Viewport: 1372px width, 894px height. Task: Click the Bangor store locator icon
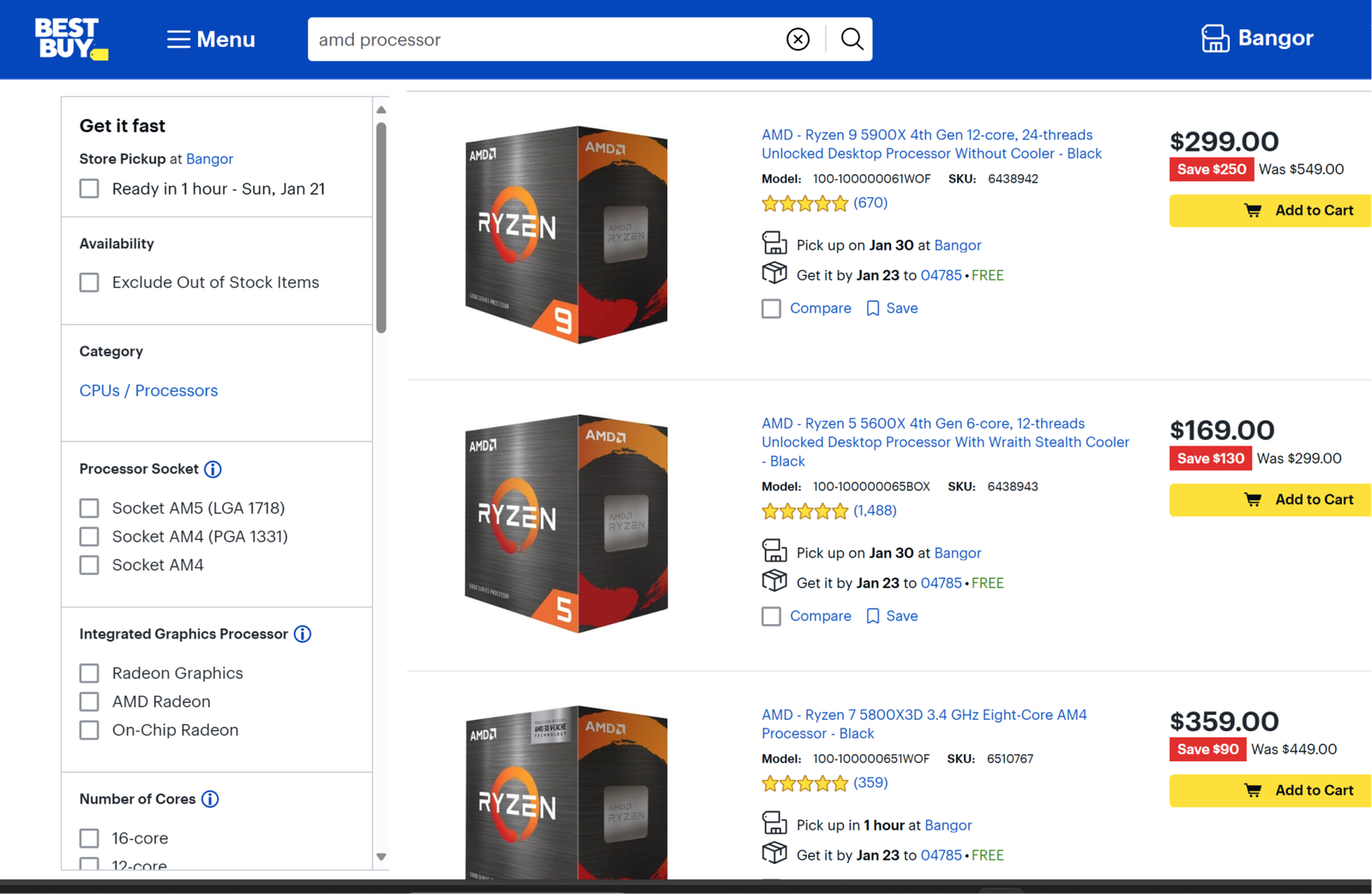click(x=1214, y=39)
